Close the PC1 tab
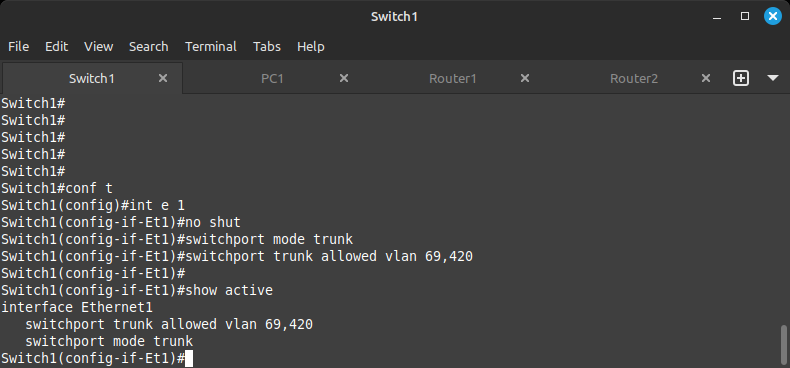Viewport: 790px width, 368px height. pos(344,78)
